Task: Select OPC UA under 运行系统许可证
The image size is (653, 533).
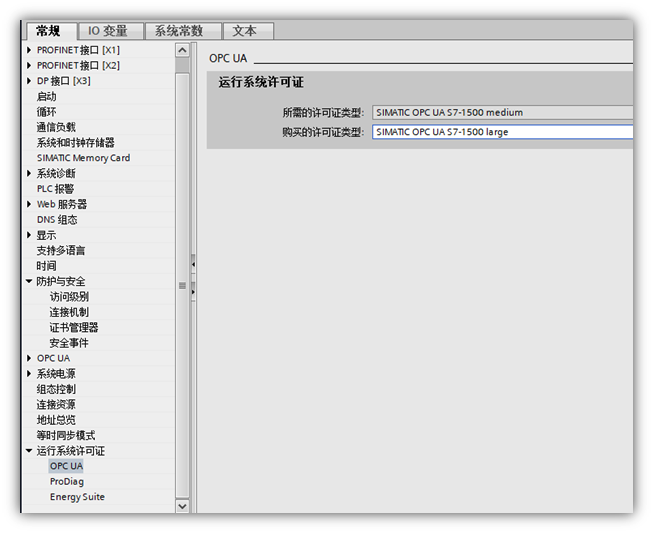Action: click(66, 466)
